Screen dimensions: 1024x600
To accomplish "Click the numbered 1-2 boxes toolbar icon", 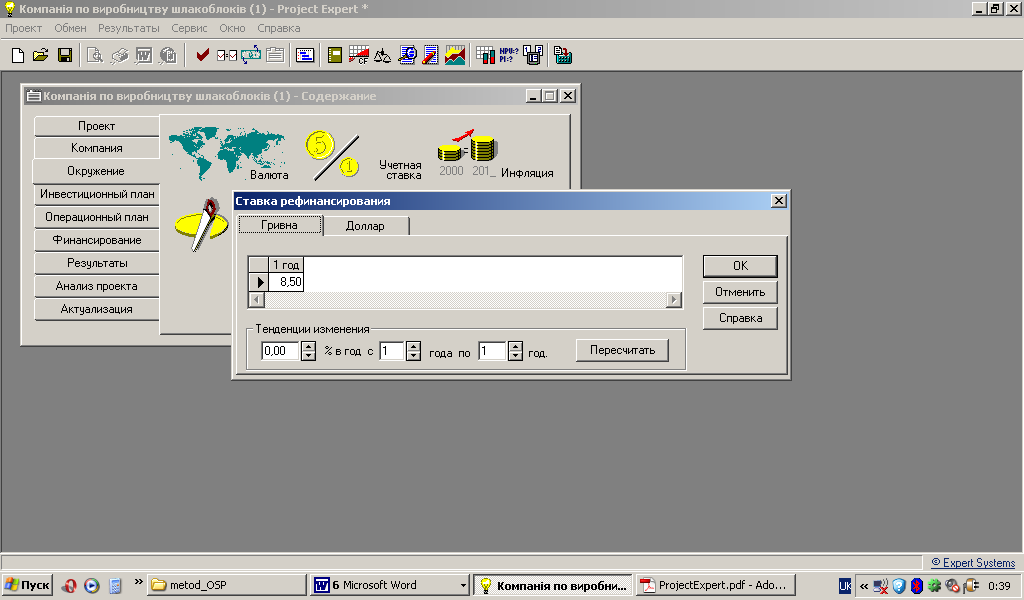I will (x=533, y=55).
